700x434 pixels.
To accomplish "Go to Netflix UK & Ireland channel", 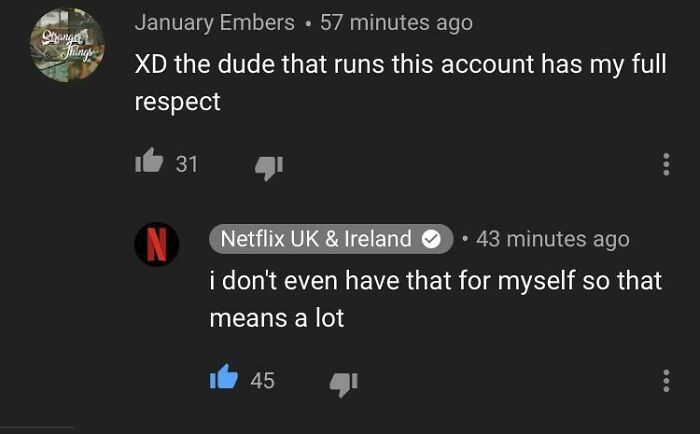I will 316,239.
